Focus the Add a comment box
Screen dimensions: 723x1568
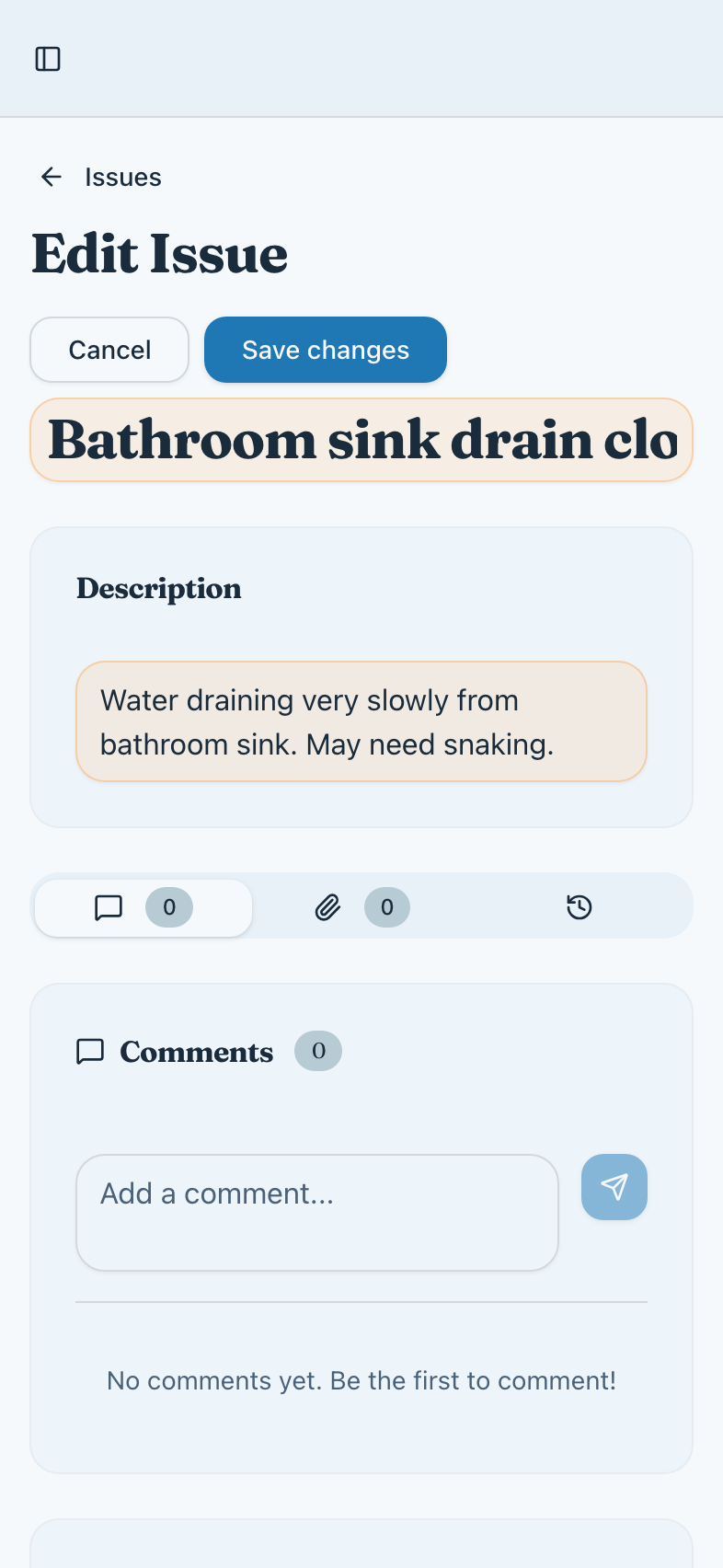[x=317, y=1212]
